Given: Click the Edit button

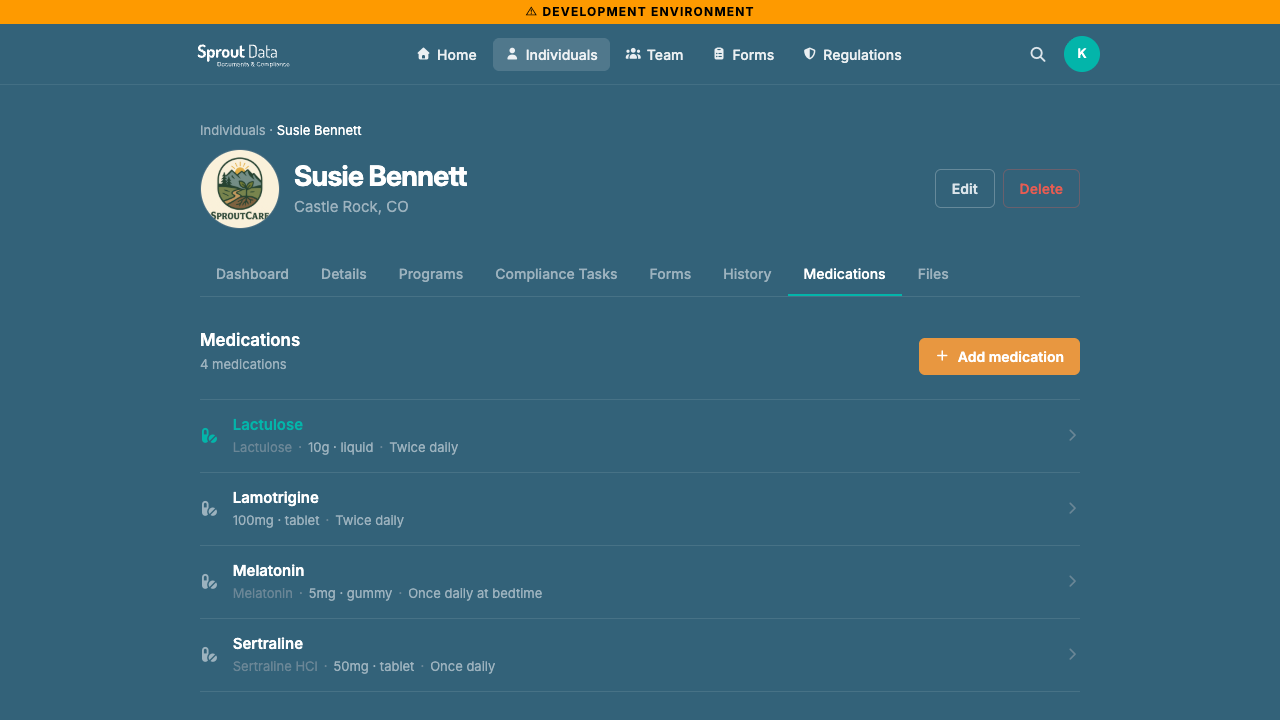Looking at the screenshot, I should coord(965,189).
